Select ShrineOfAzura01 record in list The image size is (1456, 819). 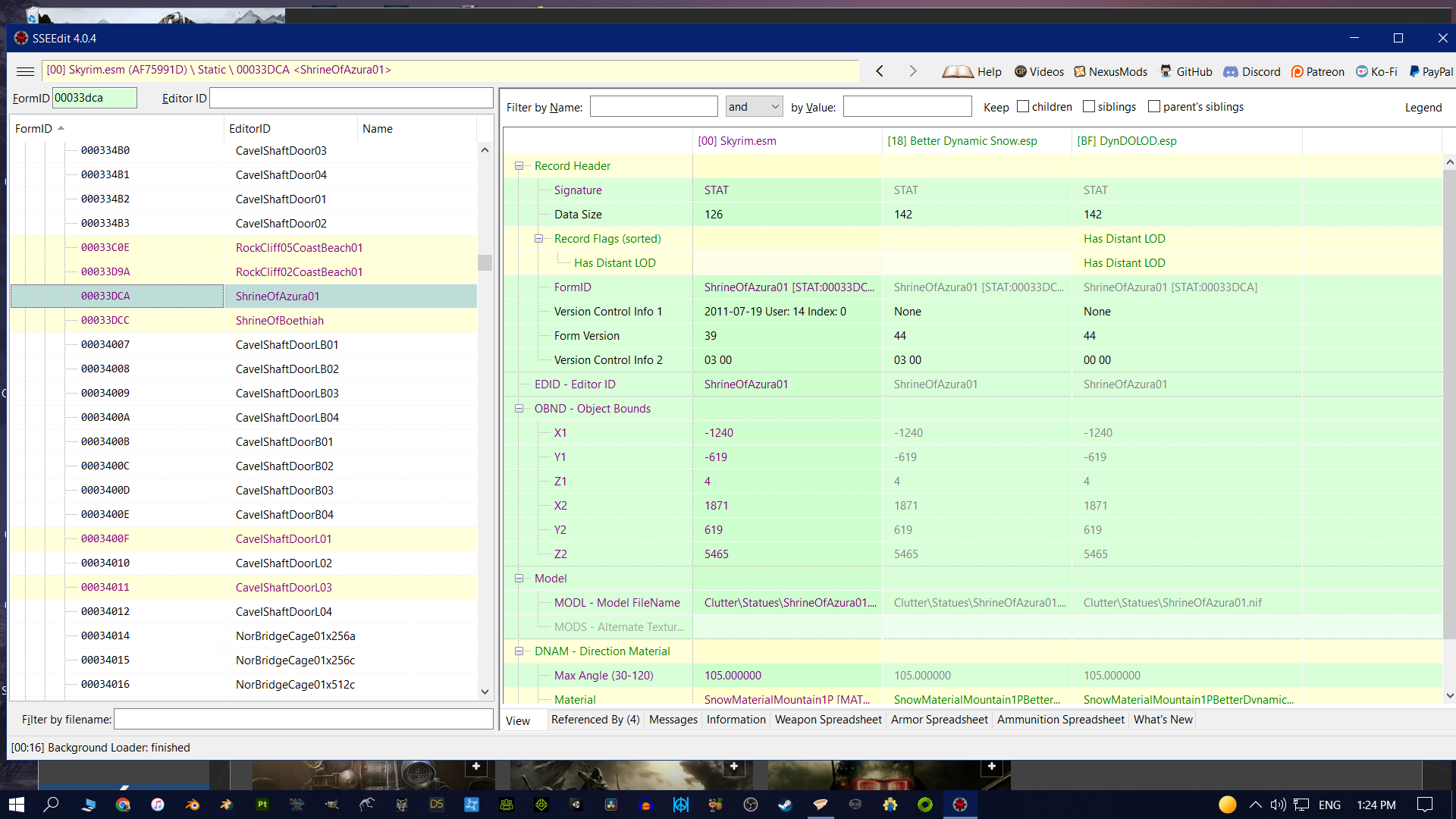pos(276,295)
